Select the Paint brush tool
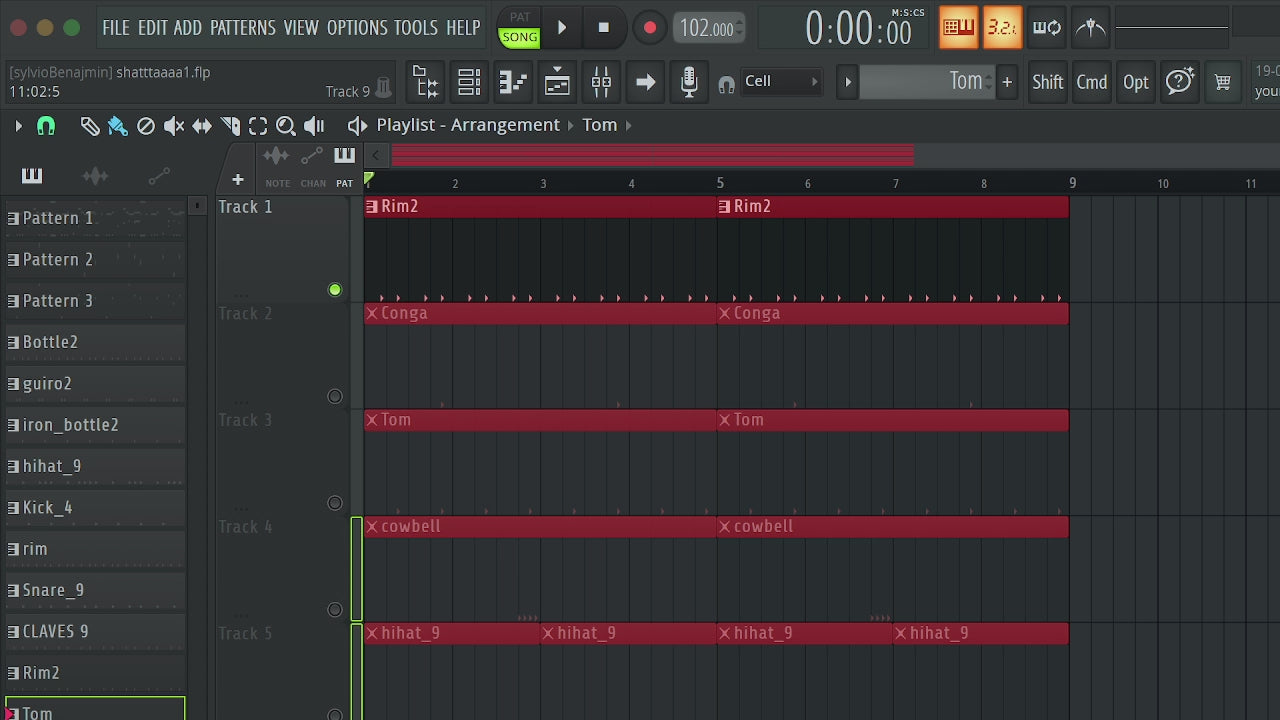Image resolution: width=1280 pixels, height=720 pixels. pos(117,125)
